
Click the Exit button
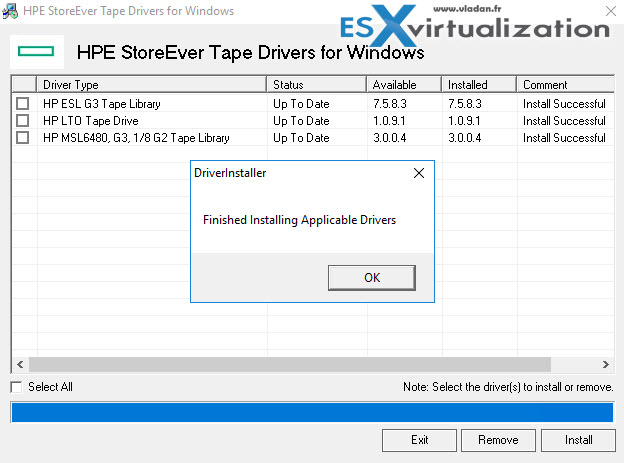pos(419,440)
